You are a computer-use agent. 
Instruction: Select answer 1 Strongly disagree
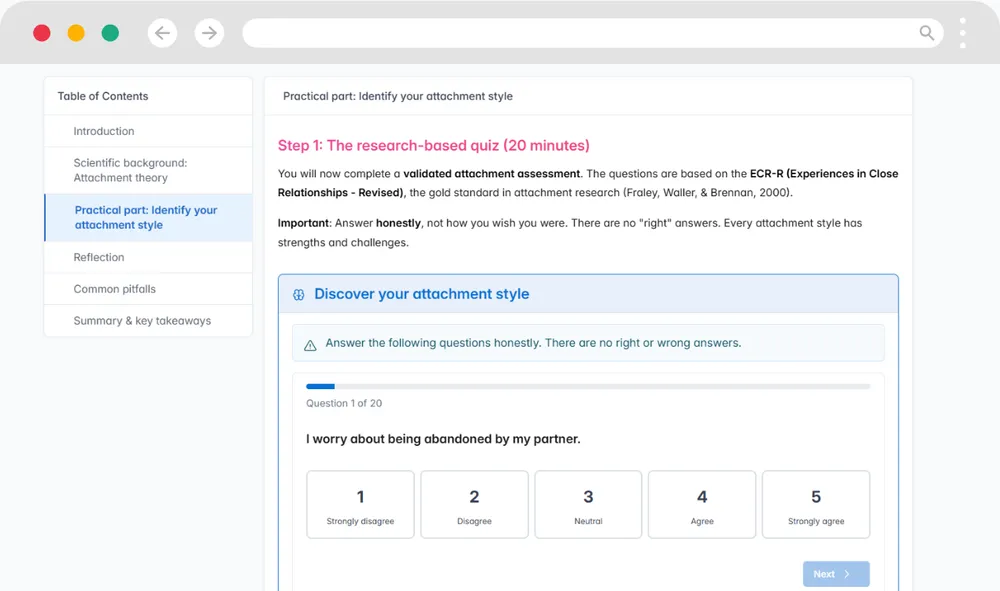(360, 505)
